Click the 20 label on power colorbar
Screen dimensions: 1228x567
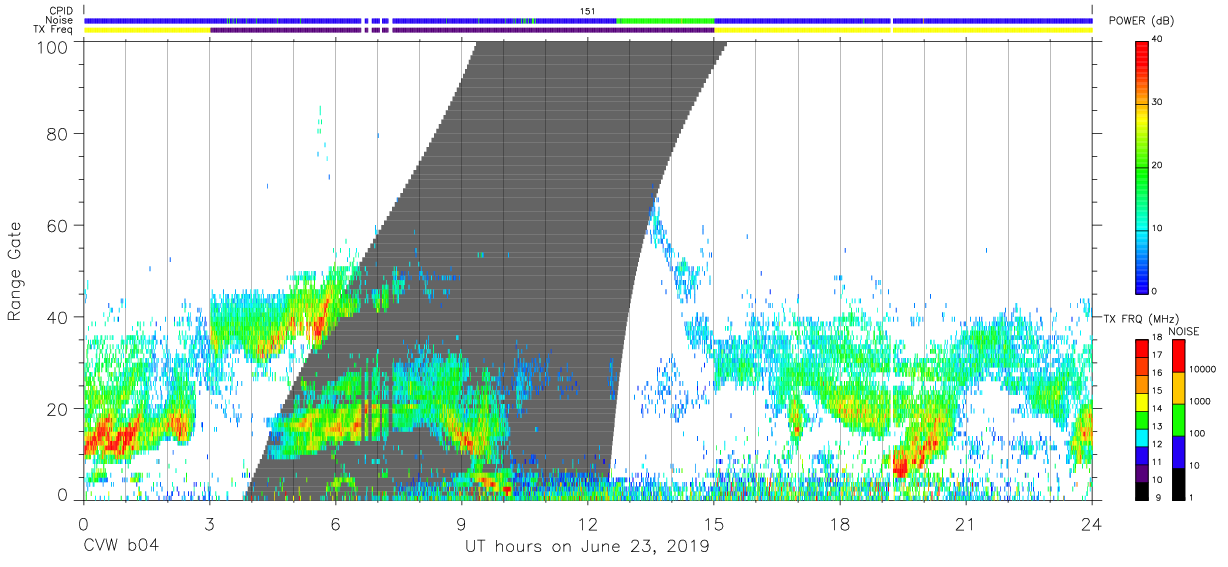[1159, 165]
